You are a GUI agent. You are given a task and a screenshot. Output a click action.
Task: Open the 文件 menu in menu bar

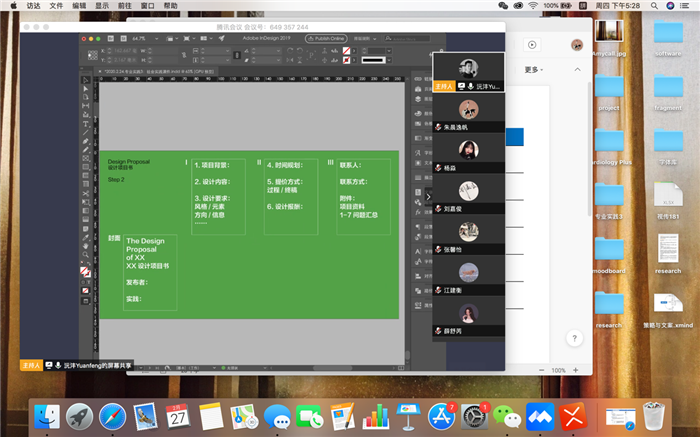pyautogui.click(x=57, y=6)
